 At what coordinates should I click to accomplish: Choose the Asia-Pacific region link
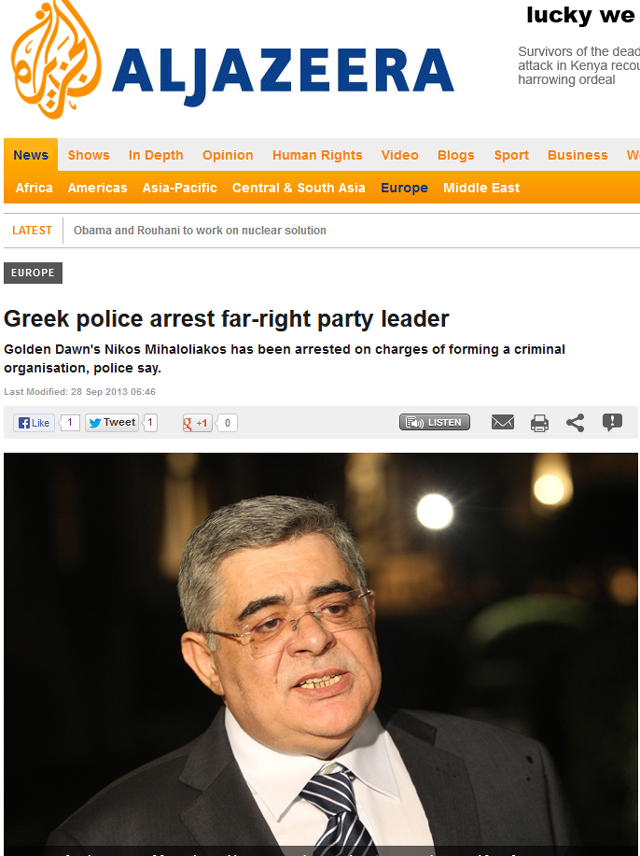click(180, 188)
